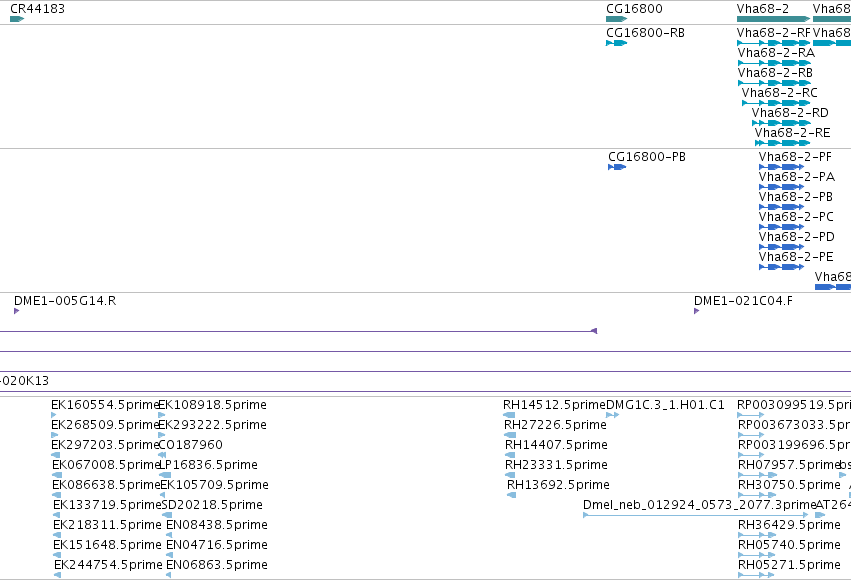
Task: Click the CG16800-PB CDS label
Action: coord(647,157)
